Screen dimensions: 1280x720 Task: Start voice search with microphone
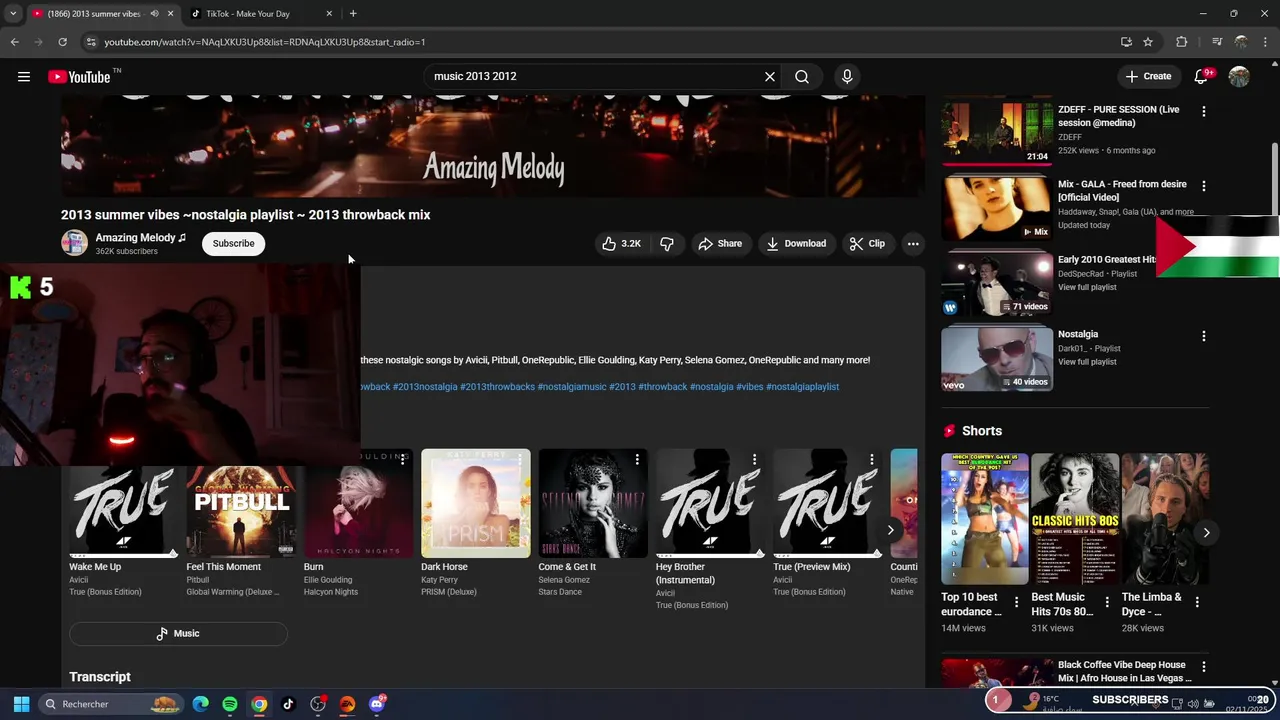pyautogui.click(x=847, y=76)
